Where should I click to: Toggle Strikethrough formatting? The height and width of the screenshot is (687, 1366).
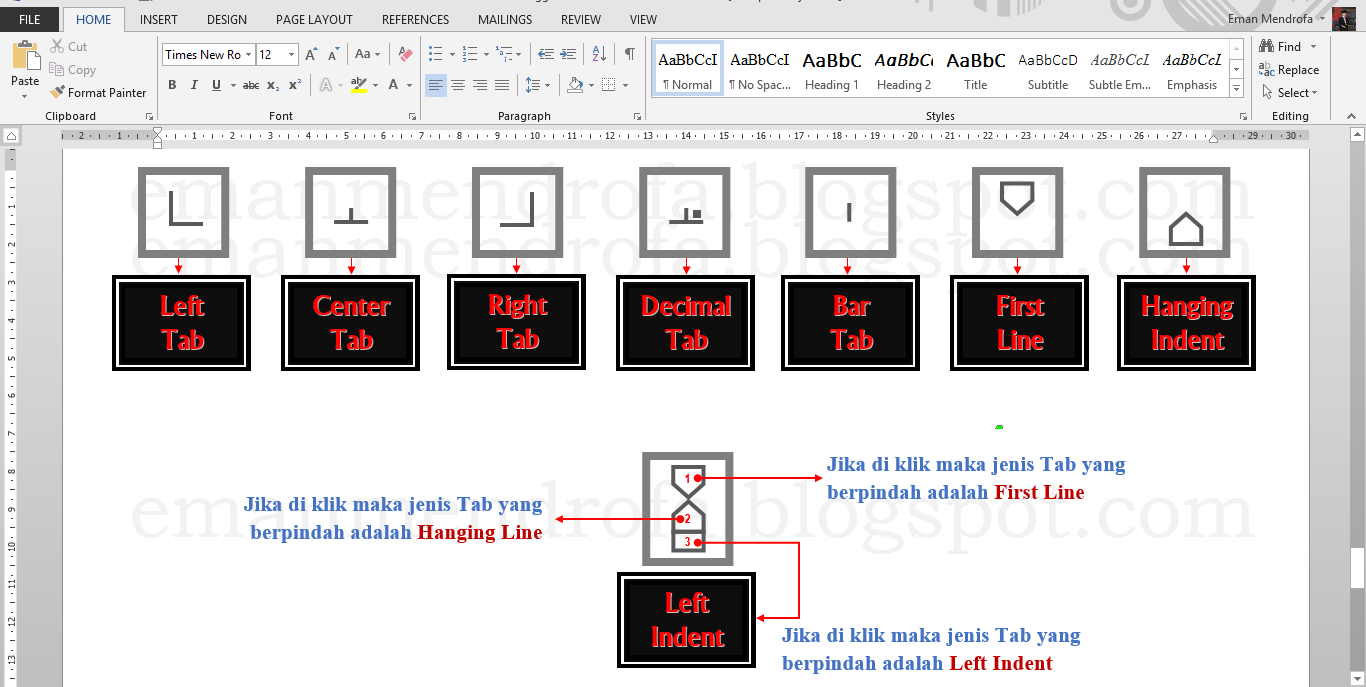251,86
